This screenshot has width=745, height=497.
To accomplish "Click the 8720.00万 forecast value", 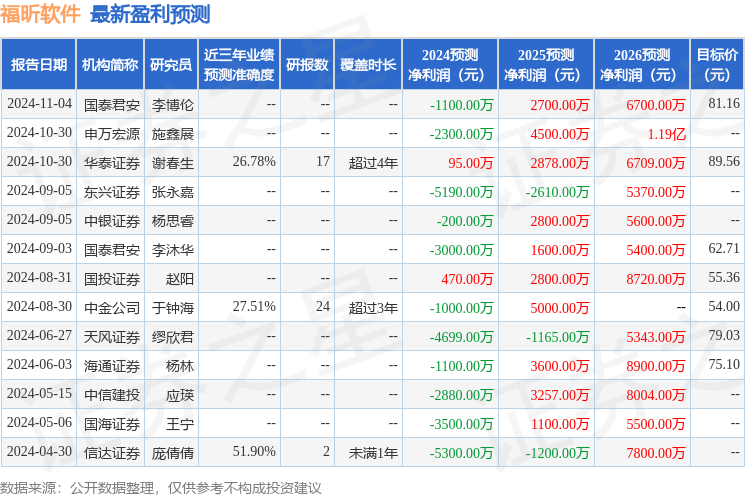I will point(656,279).
